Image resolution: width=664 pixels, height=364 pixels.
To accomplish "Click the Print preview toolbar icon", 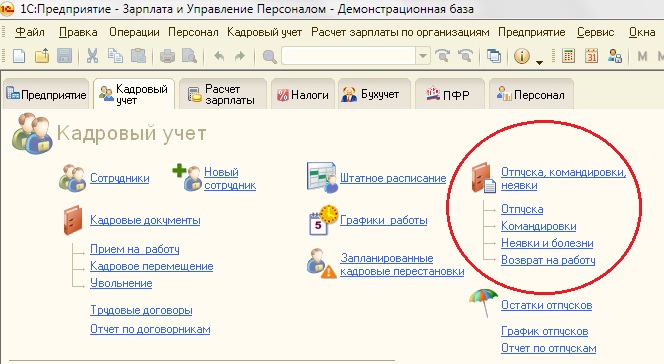I will click(x=189, y=56).
